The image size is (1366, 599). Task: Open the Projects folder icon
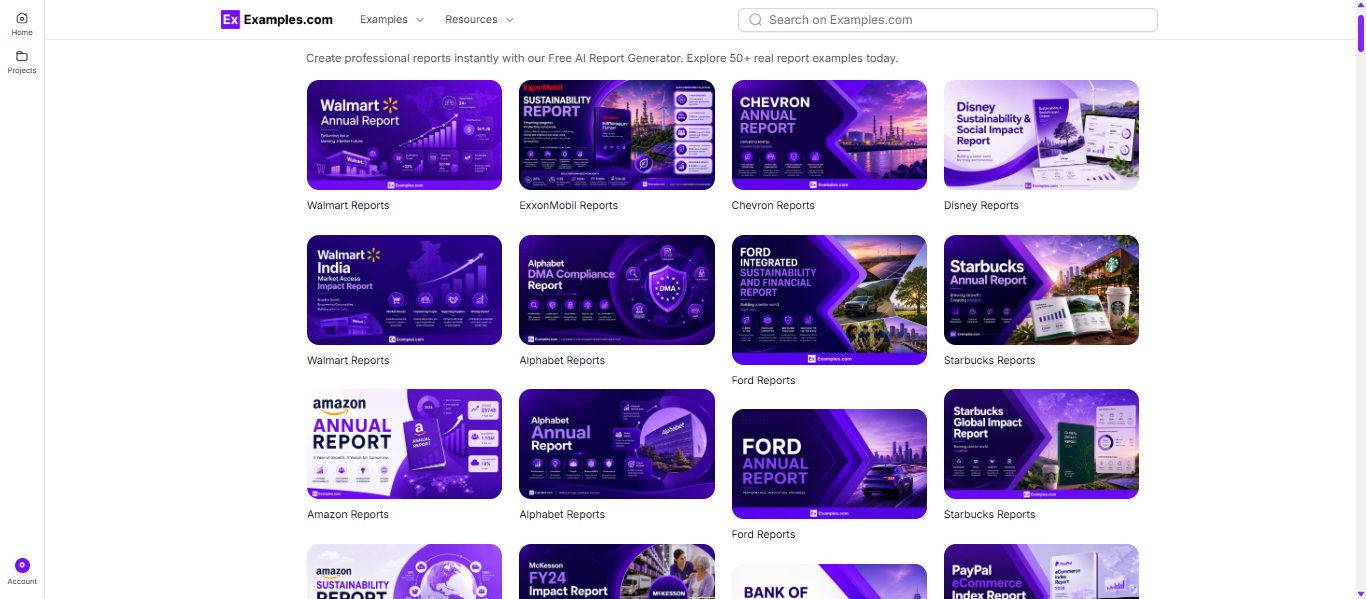coord(22,56)
